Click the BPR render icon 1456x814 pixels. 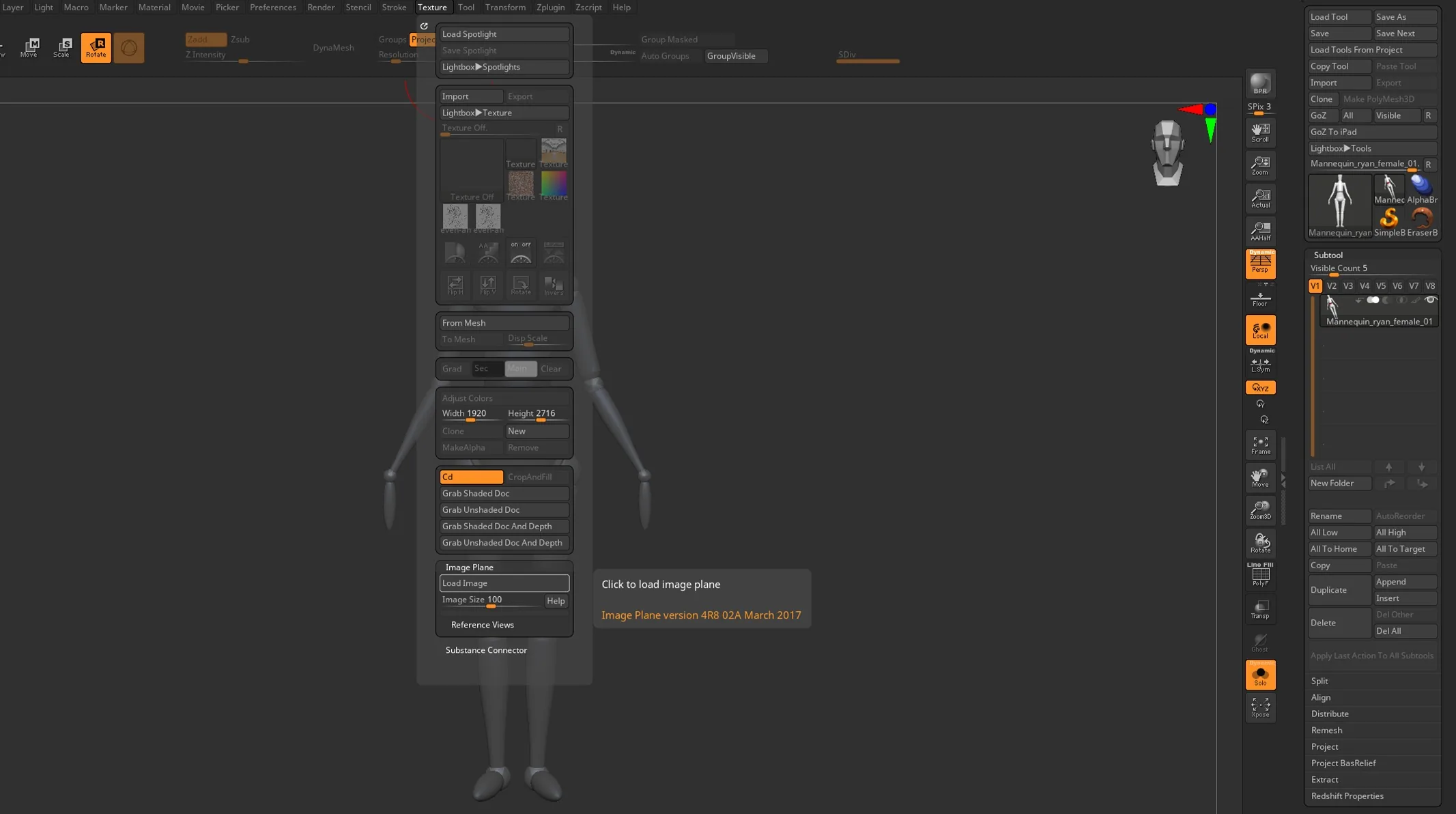(x=1260, y=83)
